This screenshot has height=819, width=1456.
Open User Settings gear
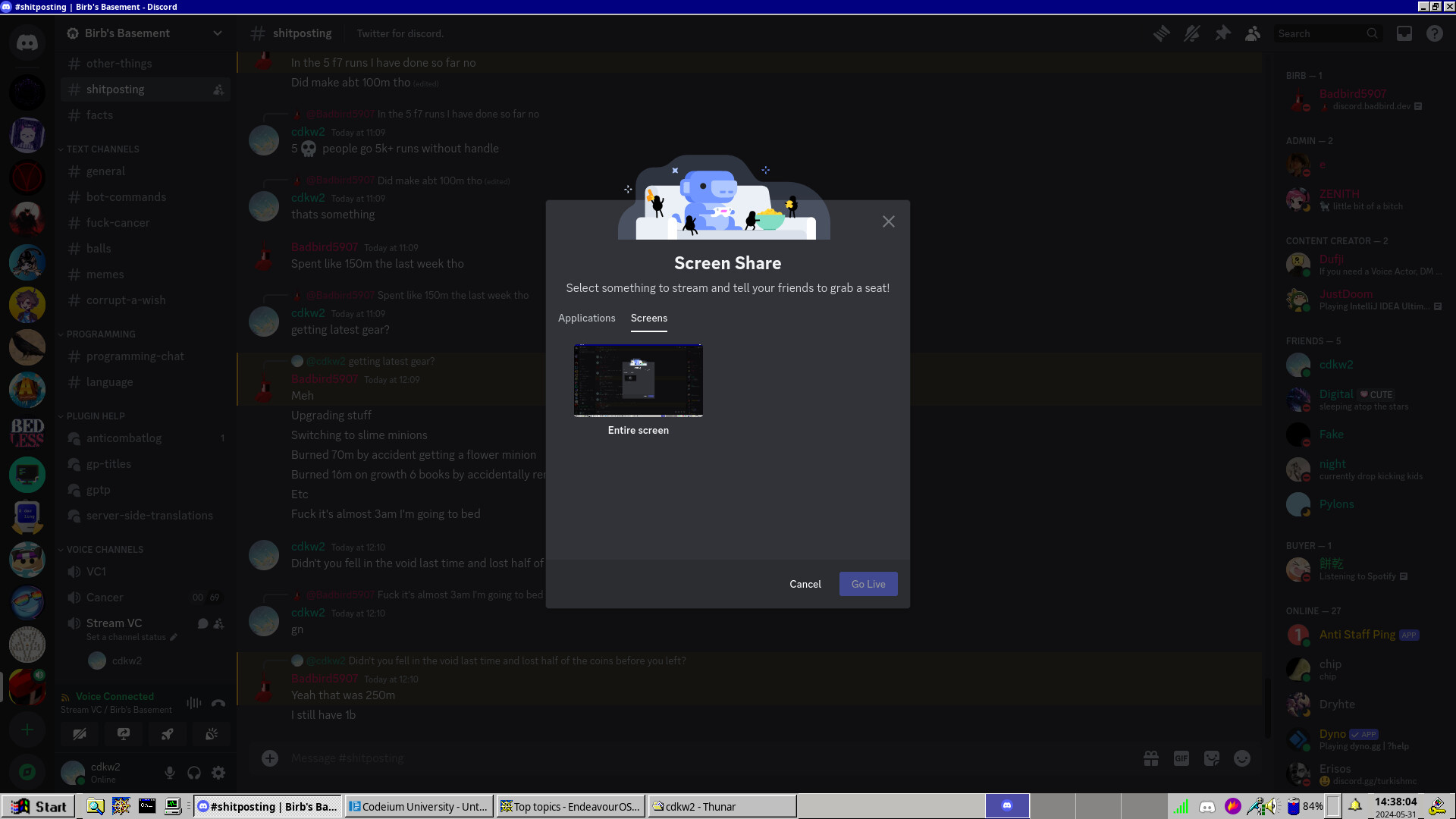218,773
